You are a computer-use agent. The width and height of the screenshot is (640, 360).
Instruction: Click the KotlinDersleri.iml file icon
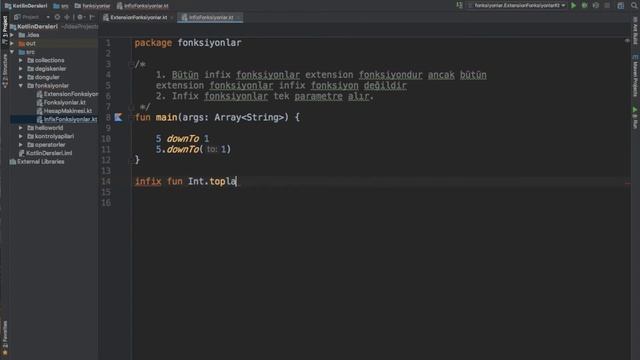(22, 153)
